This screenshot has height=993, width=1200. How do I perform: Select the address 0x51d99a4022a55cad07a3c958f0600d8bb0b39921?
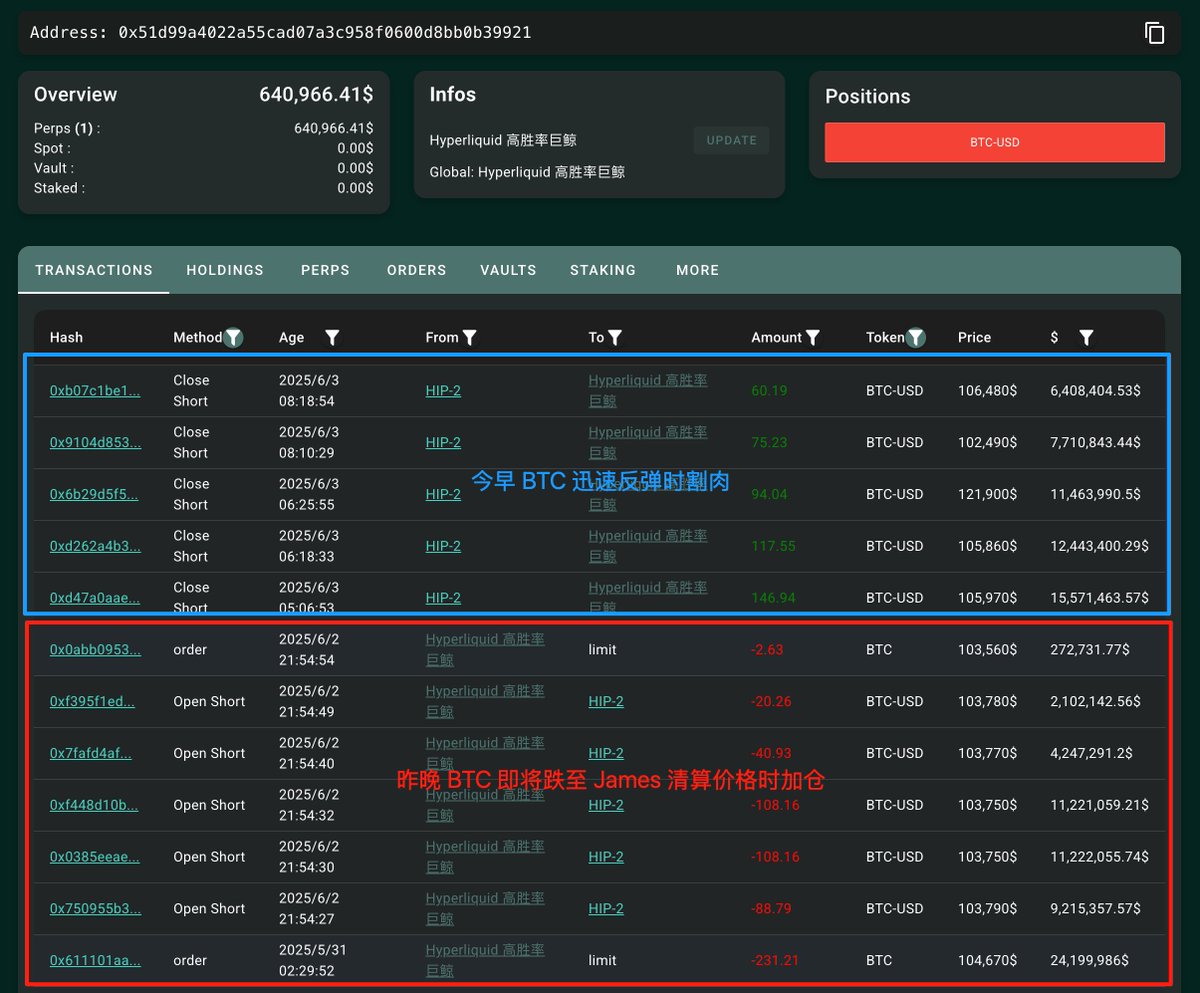tap(325, 33)
